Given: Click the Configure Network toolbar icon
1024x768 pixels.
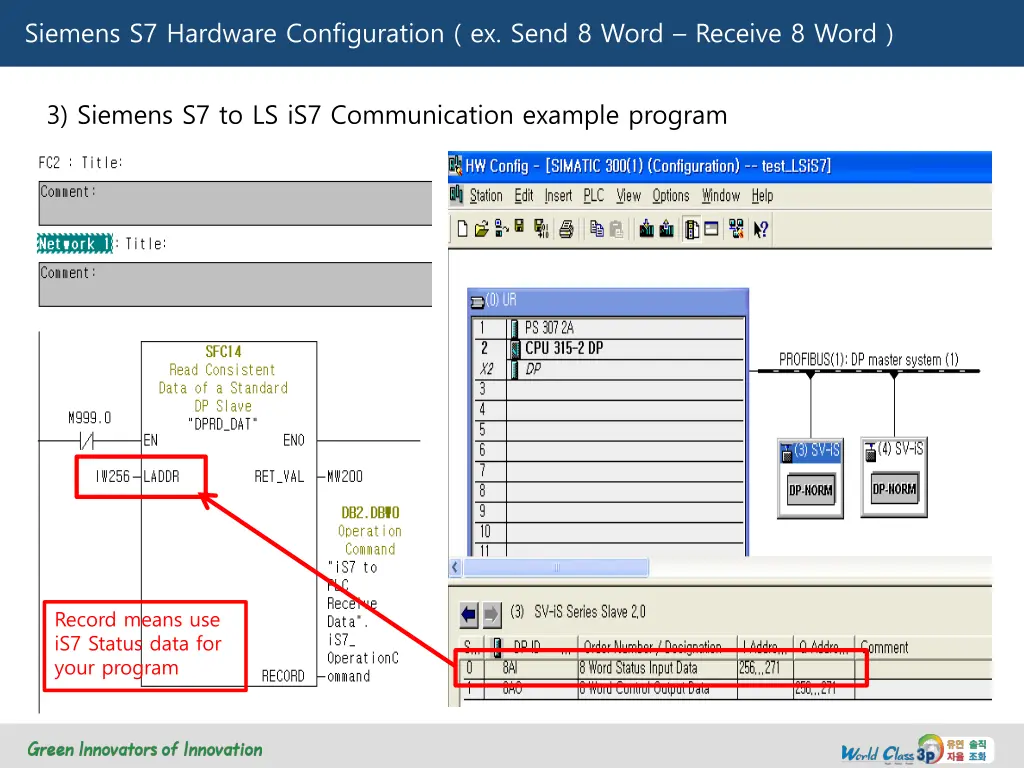Looking at the screenshot, I should (x=737, y=229).
